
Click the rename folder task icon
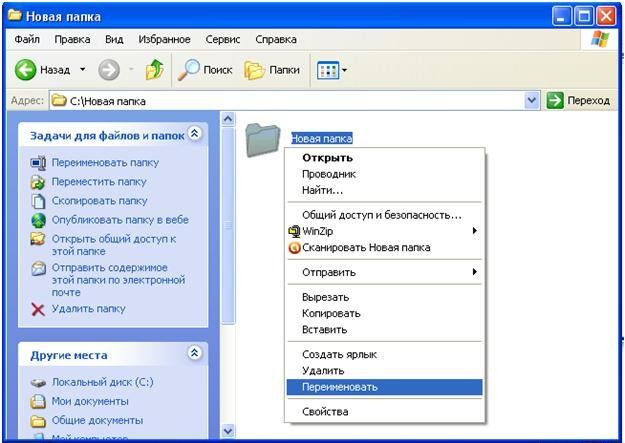pos(38,163)
